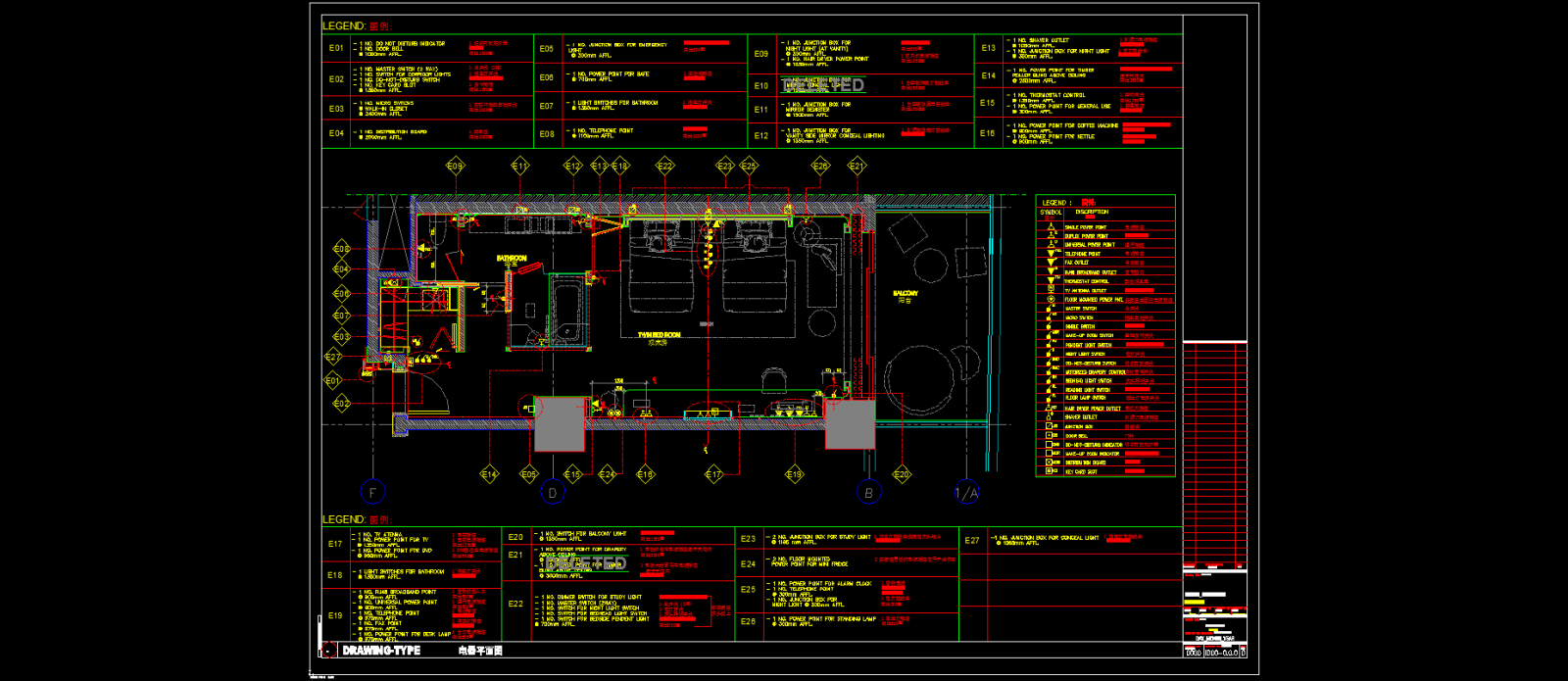Select grid bubble D below the plan
1568x681 pixels.
point(552,492)
